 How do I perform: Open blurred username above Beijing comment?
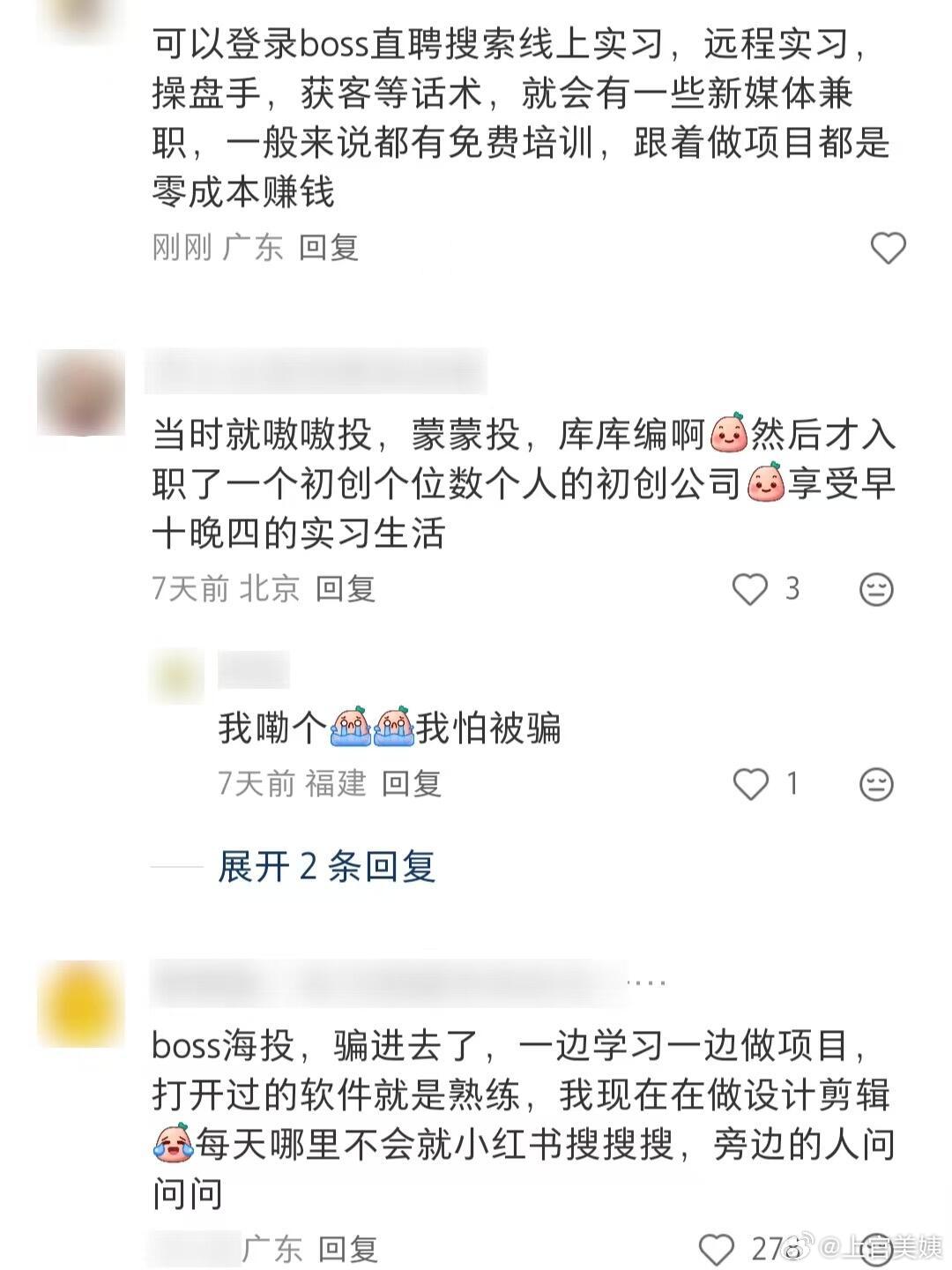click(316, 371)
